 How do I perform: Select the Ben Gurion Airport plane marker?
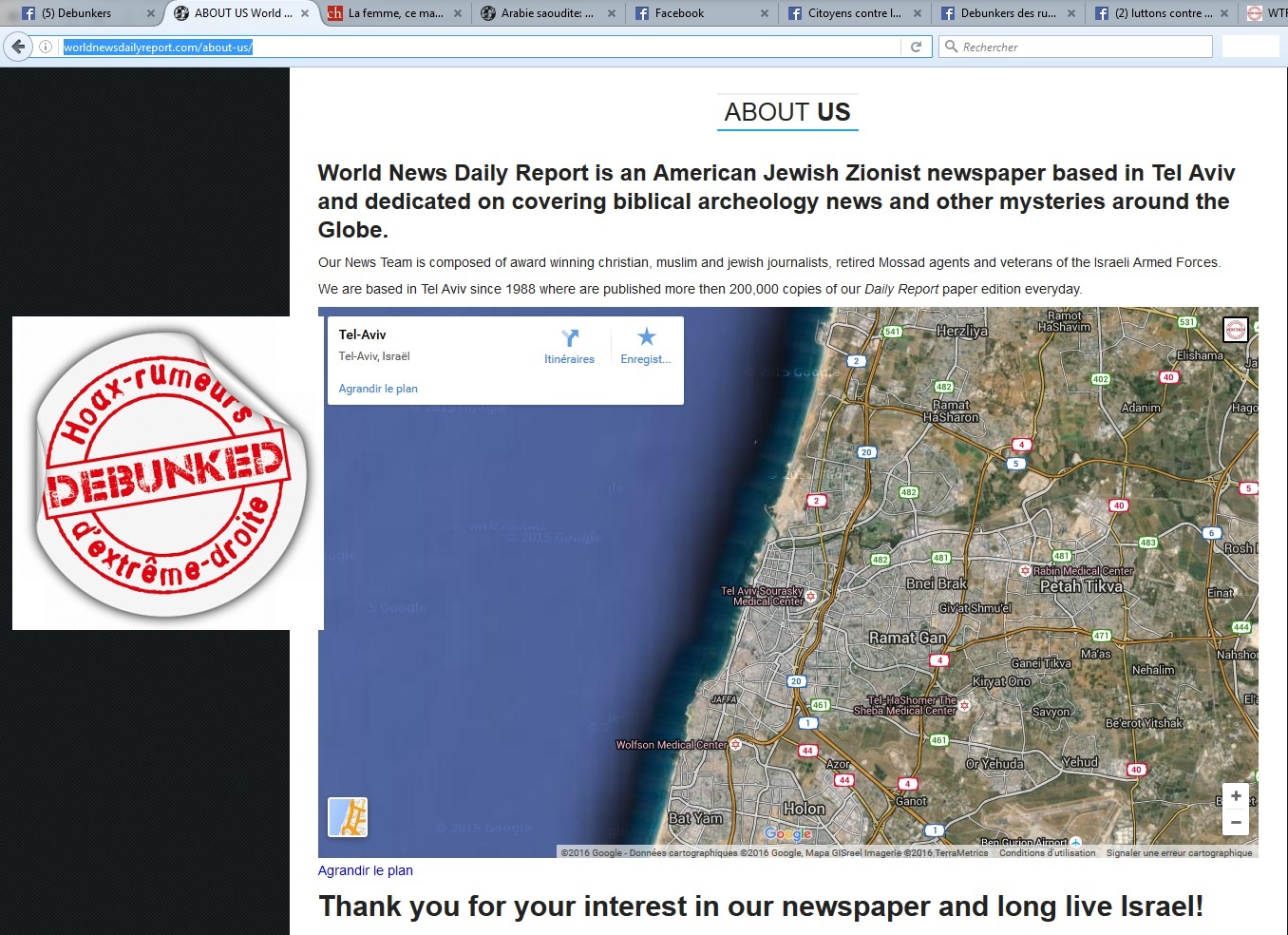[x=1075, y=842]
